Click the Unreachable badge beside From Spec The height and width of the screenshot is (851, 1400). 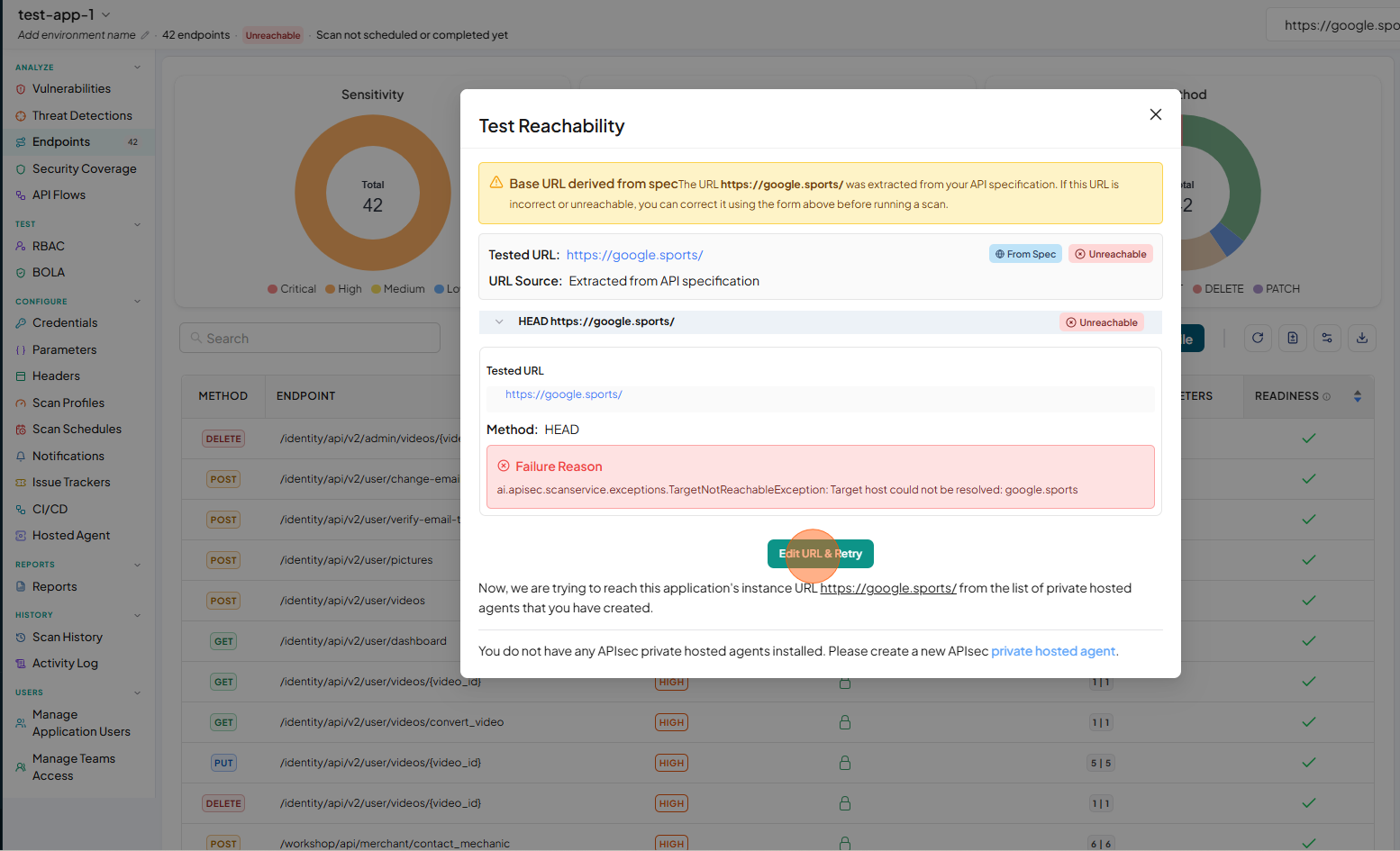1111,254
